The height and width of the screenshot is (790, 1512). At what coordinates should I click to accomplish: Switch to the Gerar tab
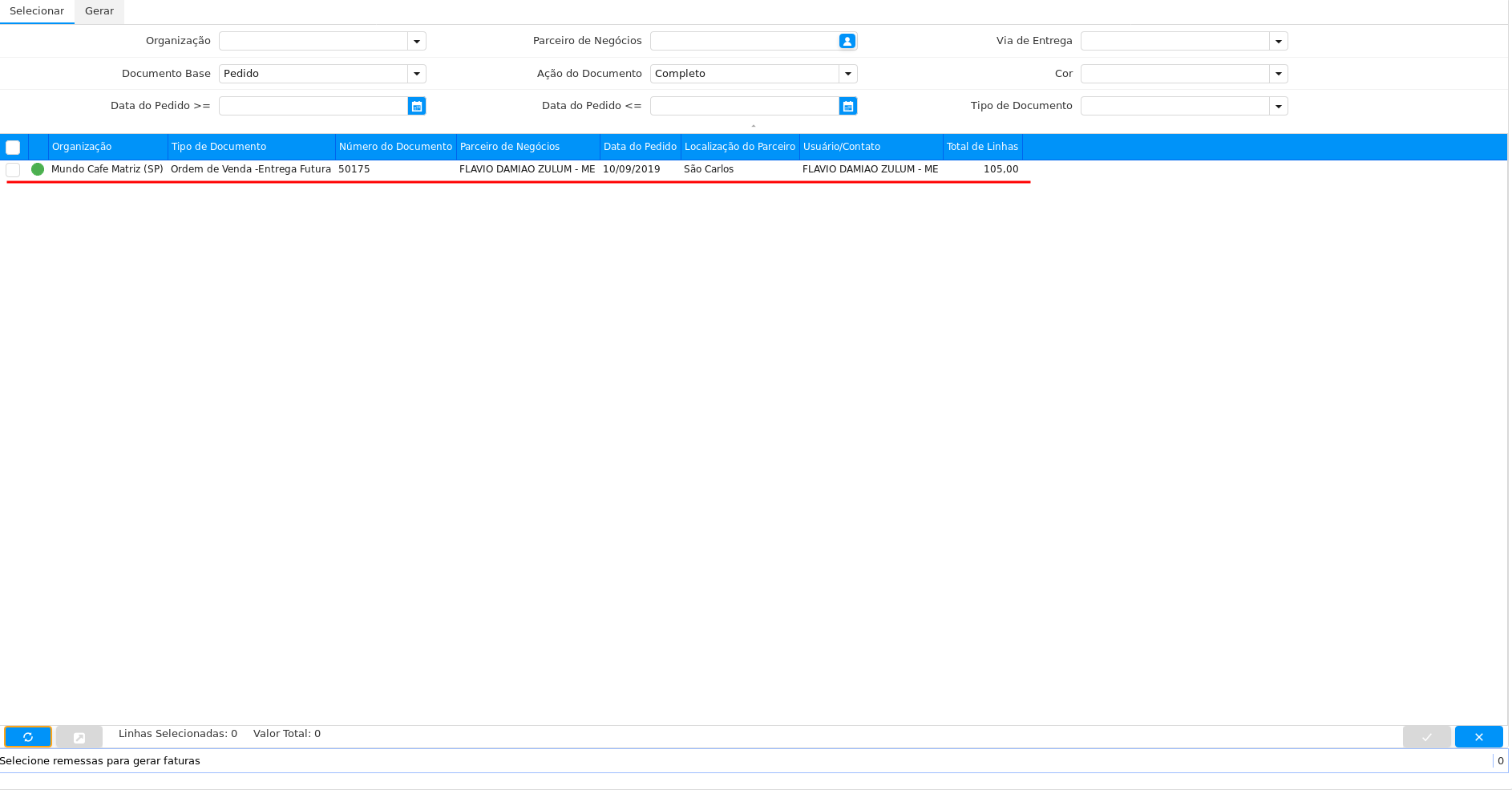(x=99, y=11)
